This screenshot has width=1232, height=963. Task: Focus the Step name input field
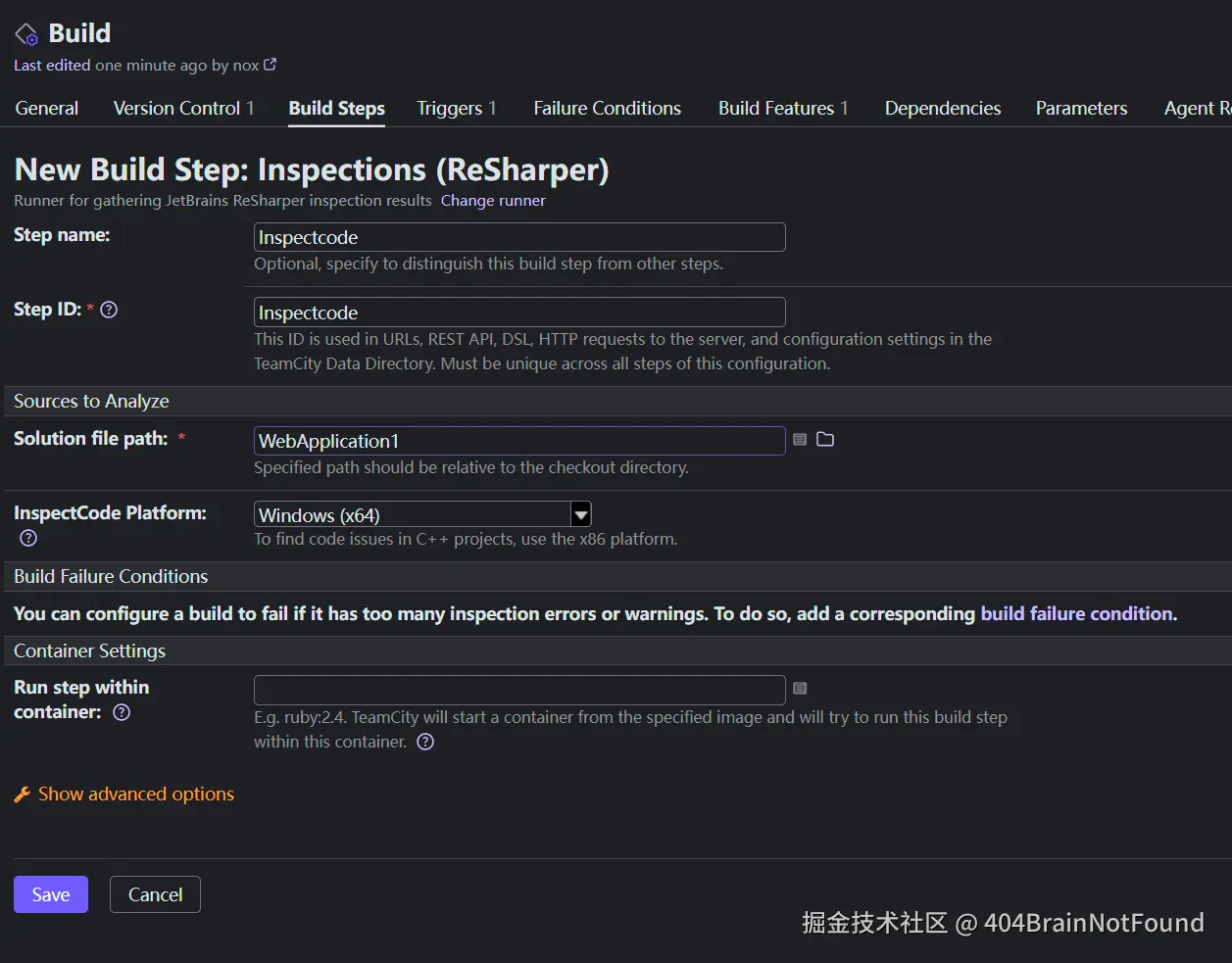[x=519, y=237]
